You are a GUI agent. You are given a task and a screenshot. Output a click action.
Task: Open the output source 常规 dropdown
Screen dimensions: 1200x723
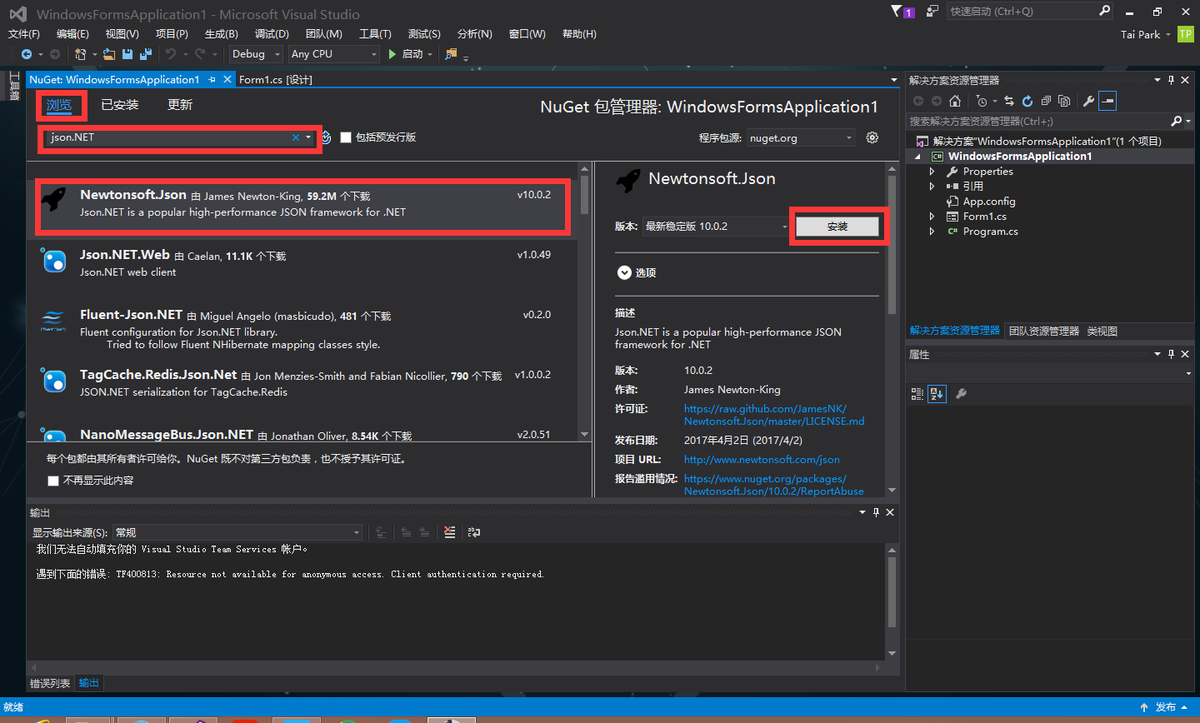[237, 532]
